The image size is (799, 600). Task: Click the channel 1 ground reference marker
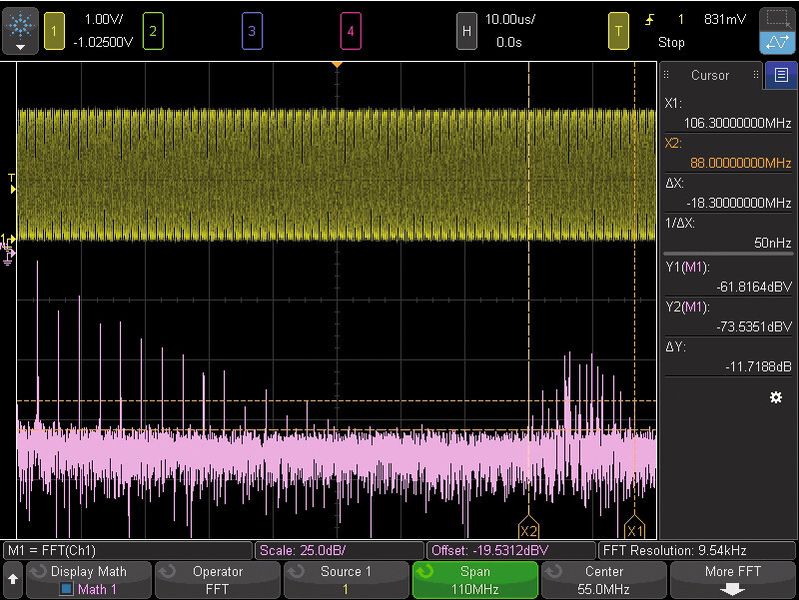9,238
